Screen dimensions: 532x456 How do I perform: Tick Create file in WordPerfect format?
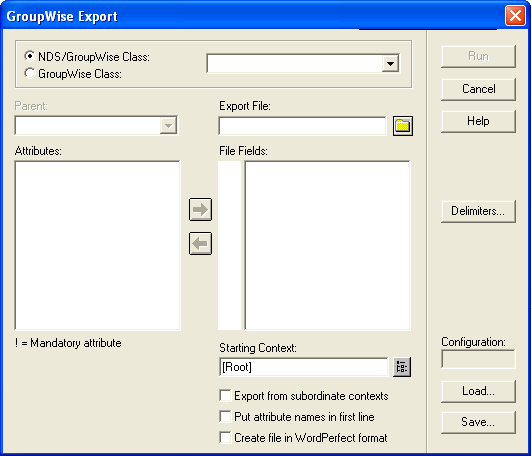(225, 437)
